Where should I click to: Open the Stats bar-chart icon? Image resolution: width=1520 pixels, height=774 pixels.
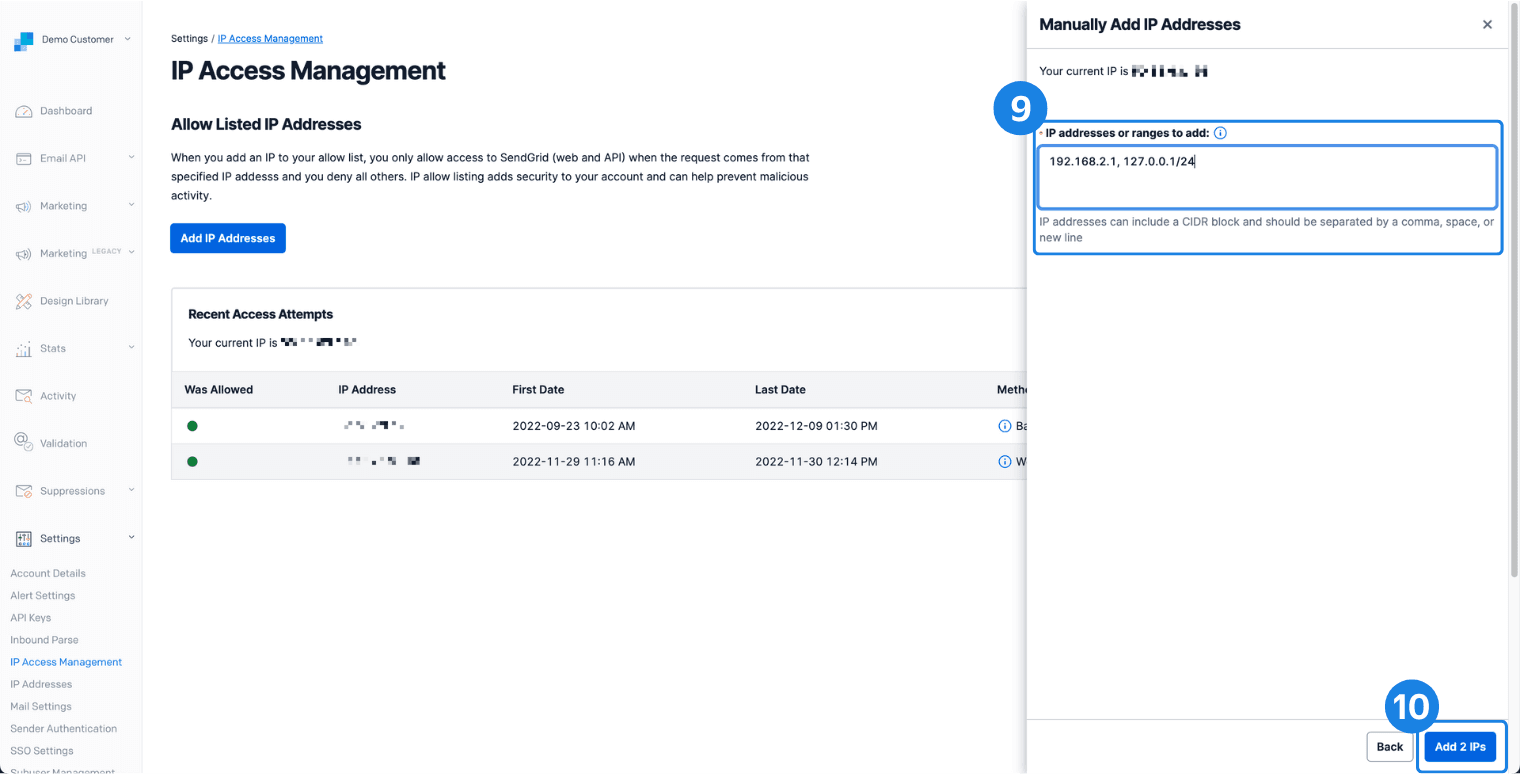tap(25, 348)
